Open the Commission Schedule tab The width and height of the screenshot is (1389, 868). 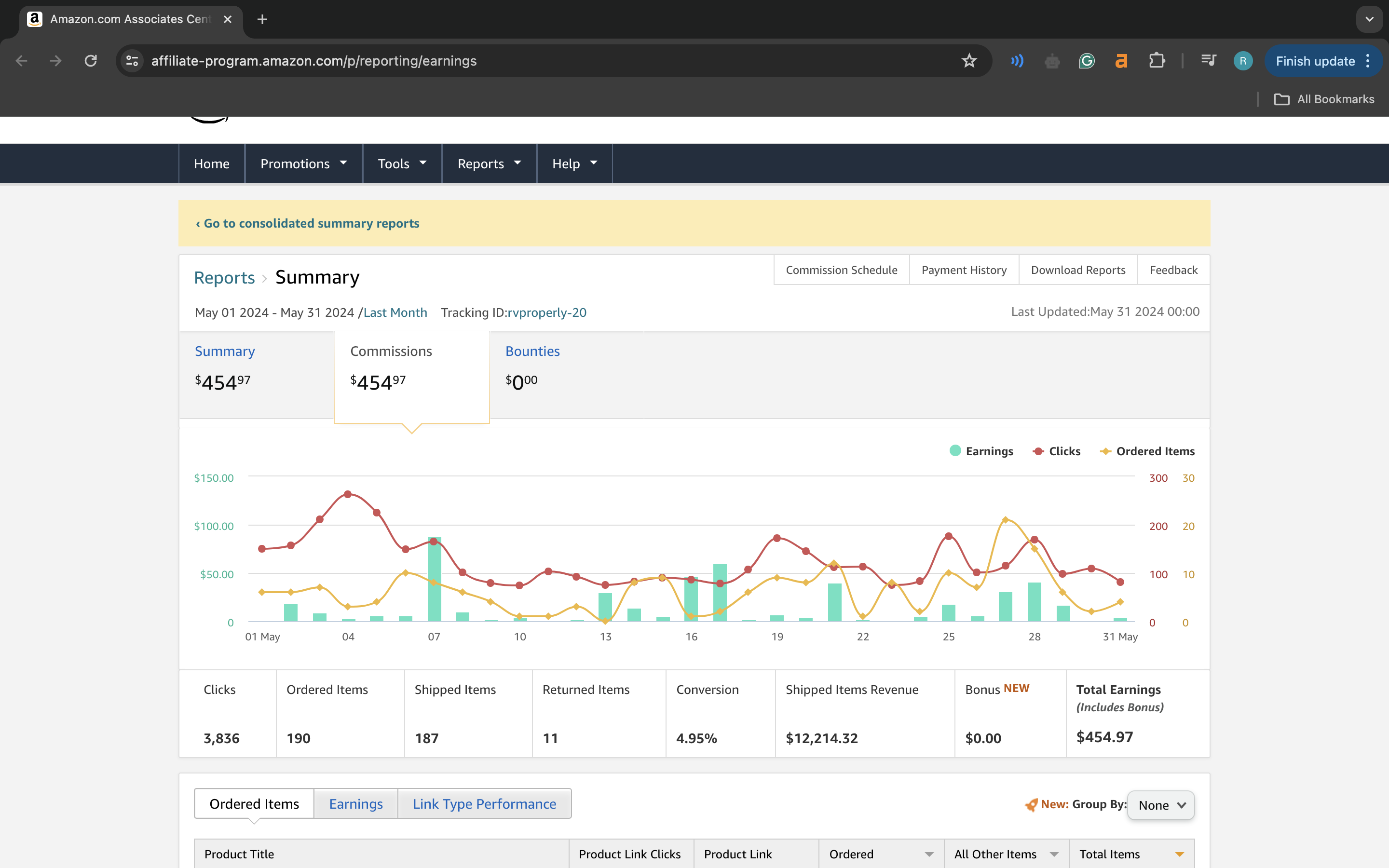click(842, 270)
